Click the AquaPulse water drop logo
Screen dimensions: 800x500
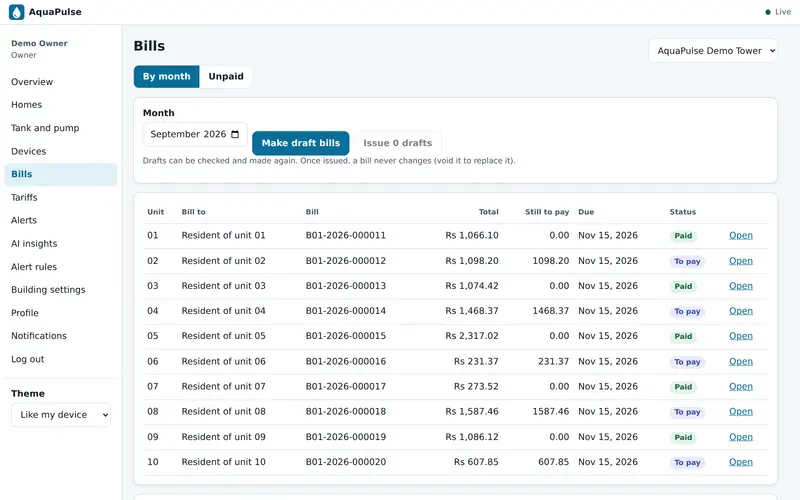(16, 12)
